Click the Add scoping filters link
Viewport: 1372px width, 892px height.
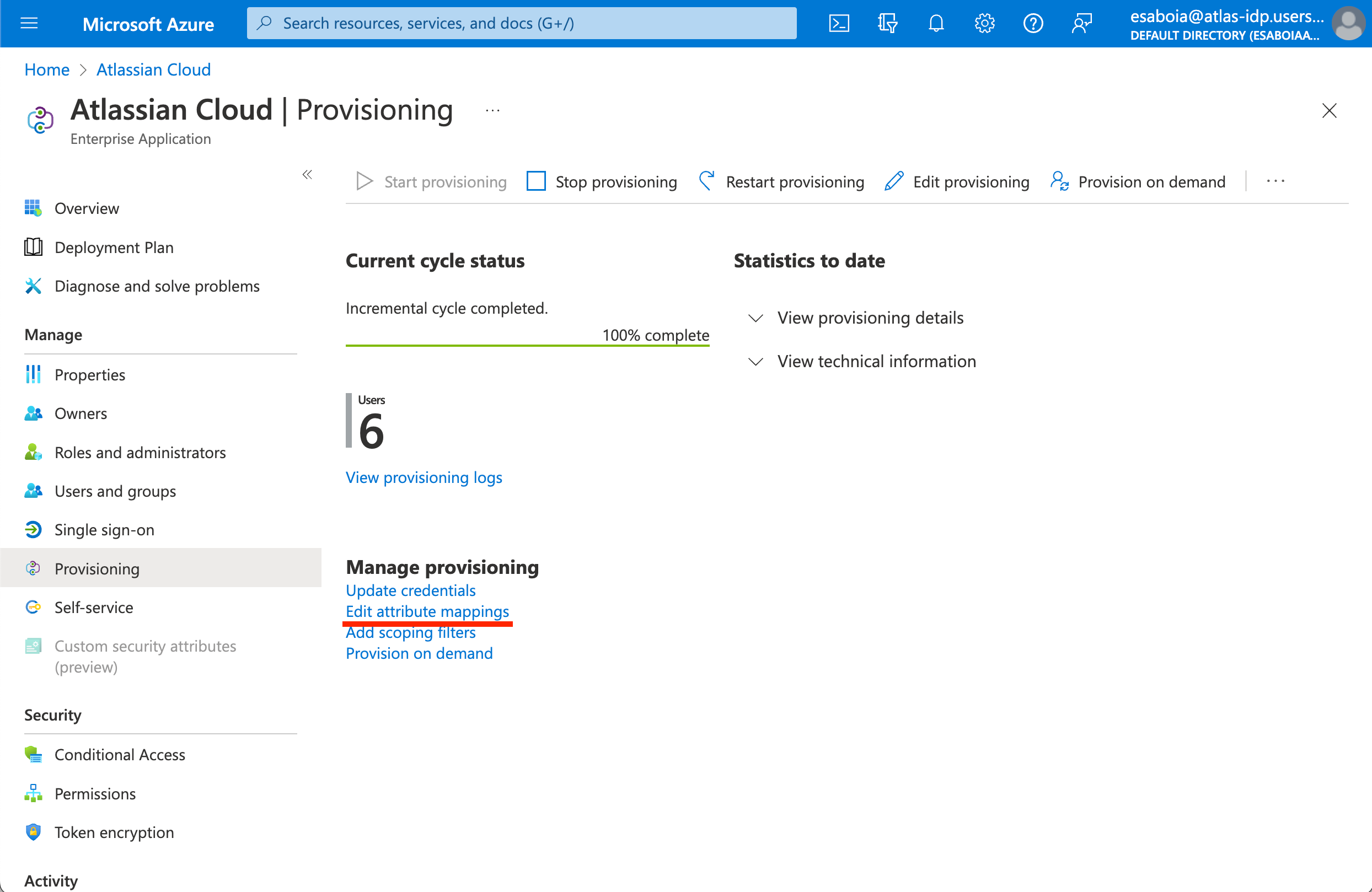(410, 632)
